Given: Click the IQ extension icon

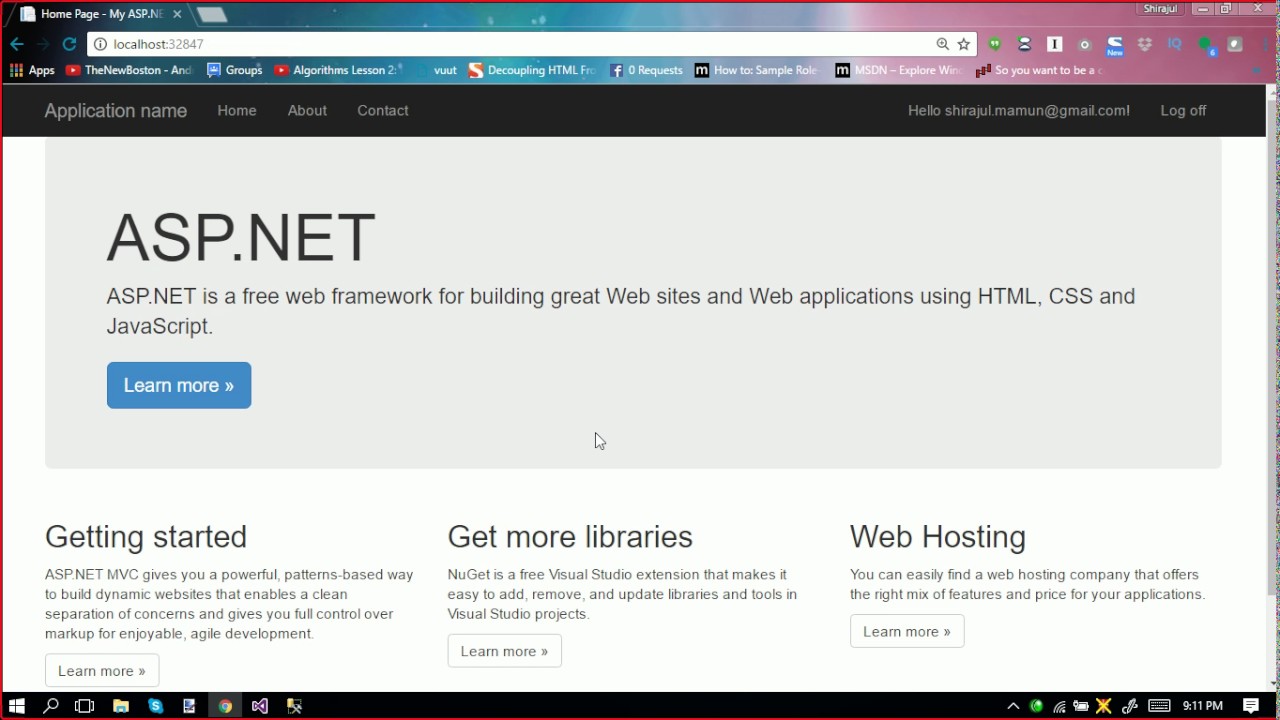Looking at the screenshot, I should (1175, 44).
